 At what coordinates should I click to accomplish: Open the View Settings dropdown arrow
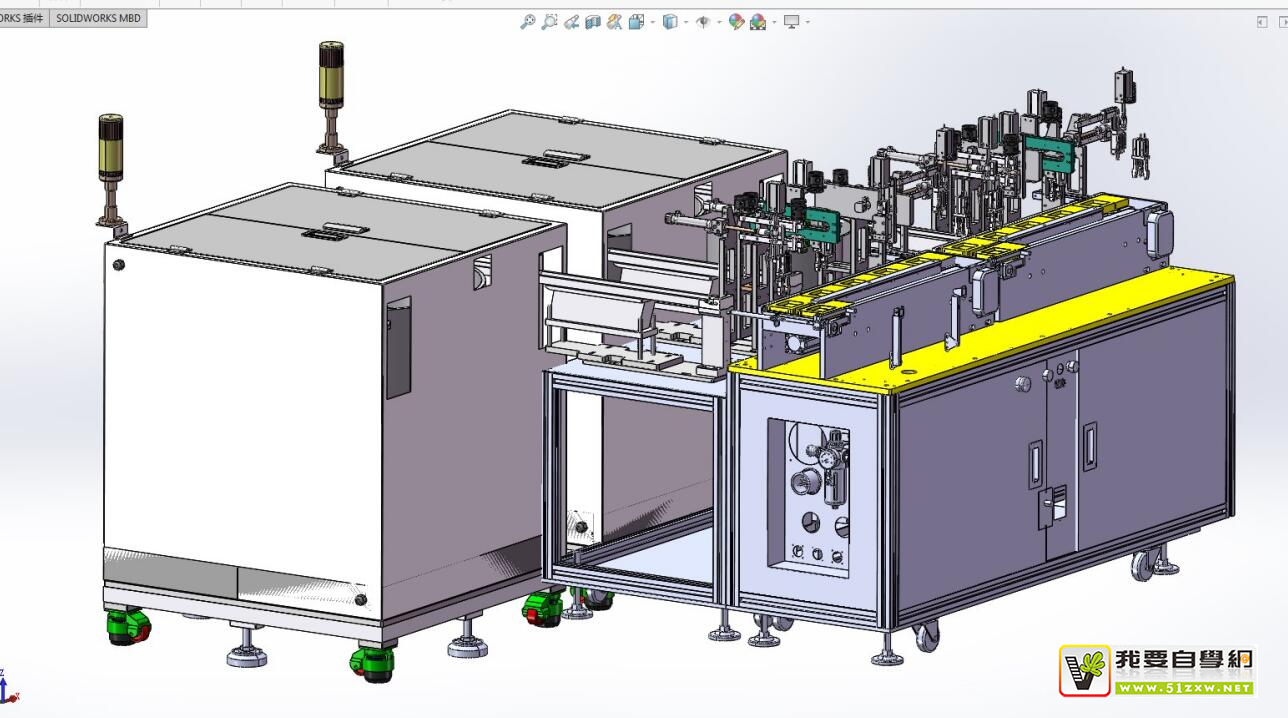807,22
